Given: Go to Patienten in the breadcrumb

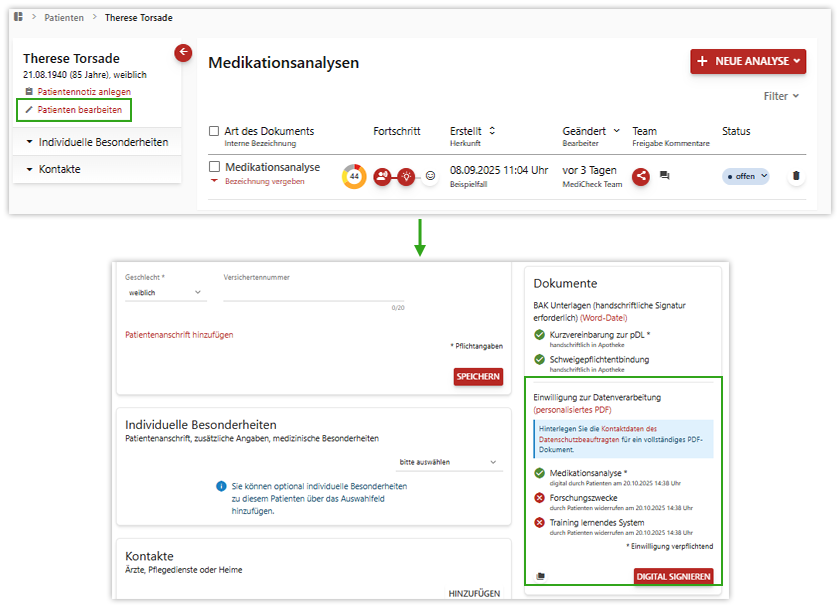Looking at the screenshot, I should click(x=64, y=18).
